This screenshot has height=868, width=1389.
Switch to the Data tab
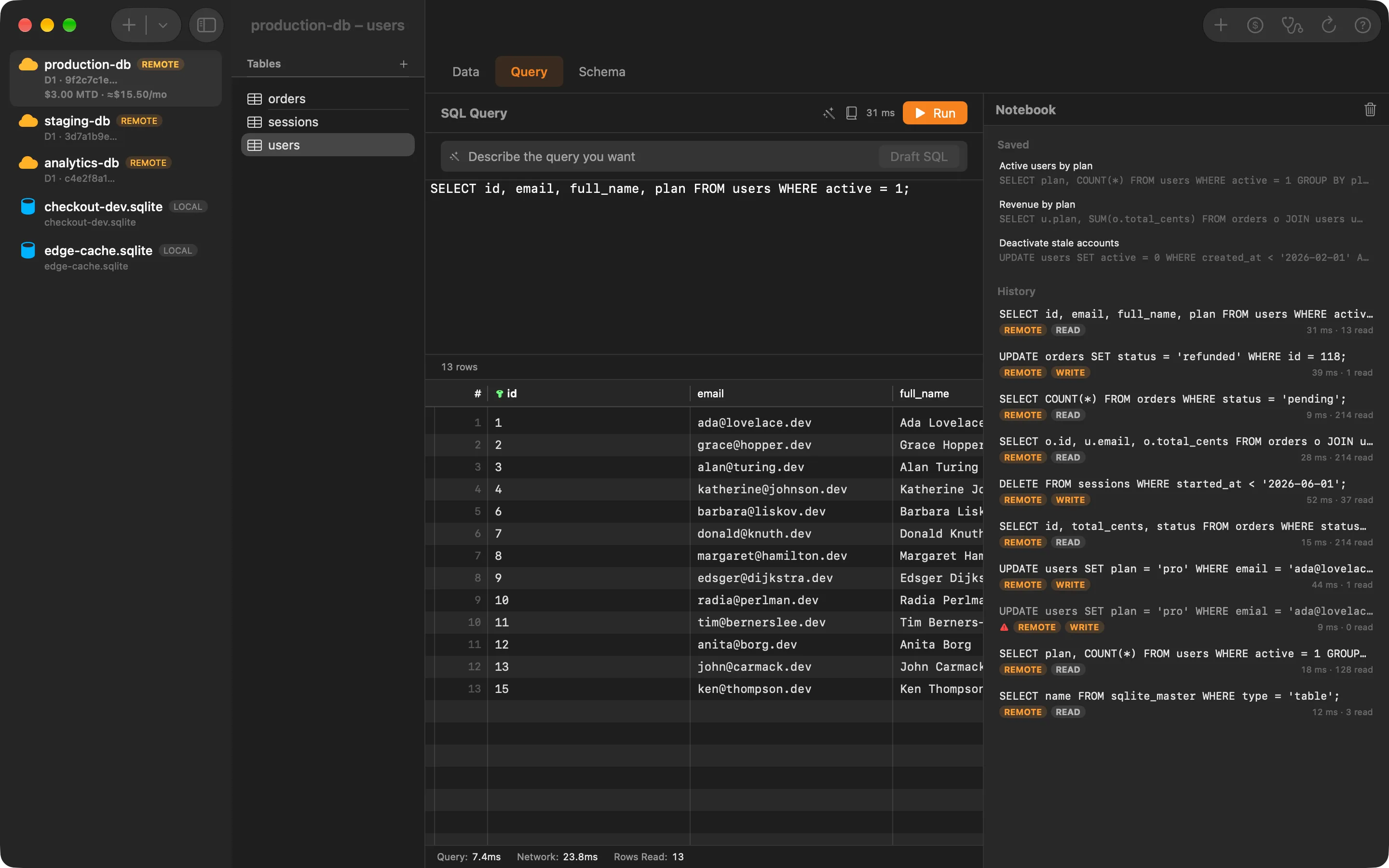(x=465, y=72)
